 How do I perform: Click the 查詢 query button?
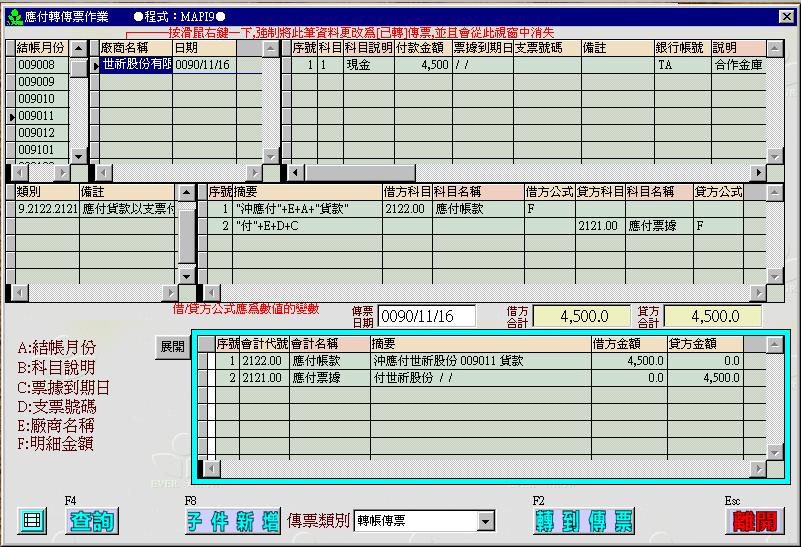click(x=91, y=520)
